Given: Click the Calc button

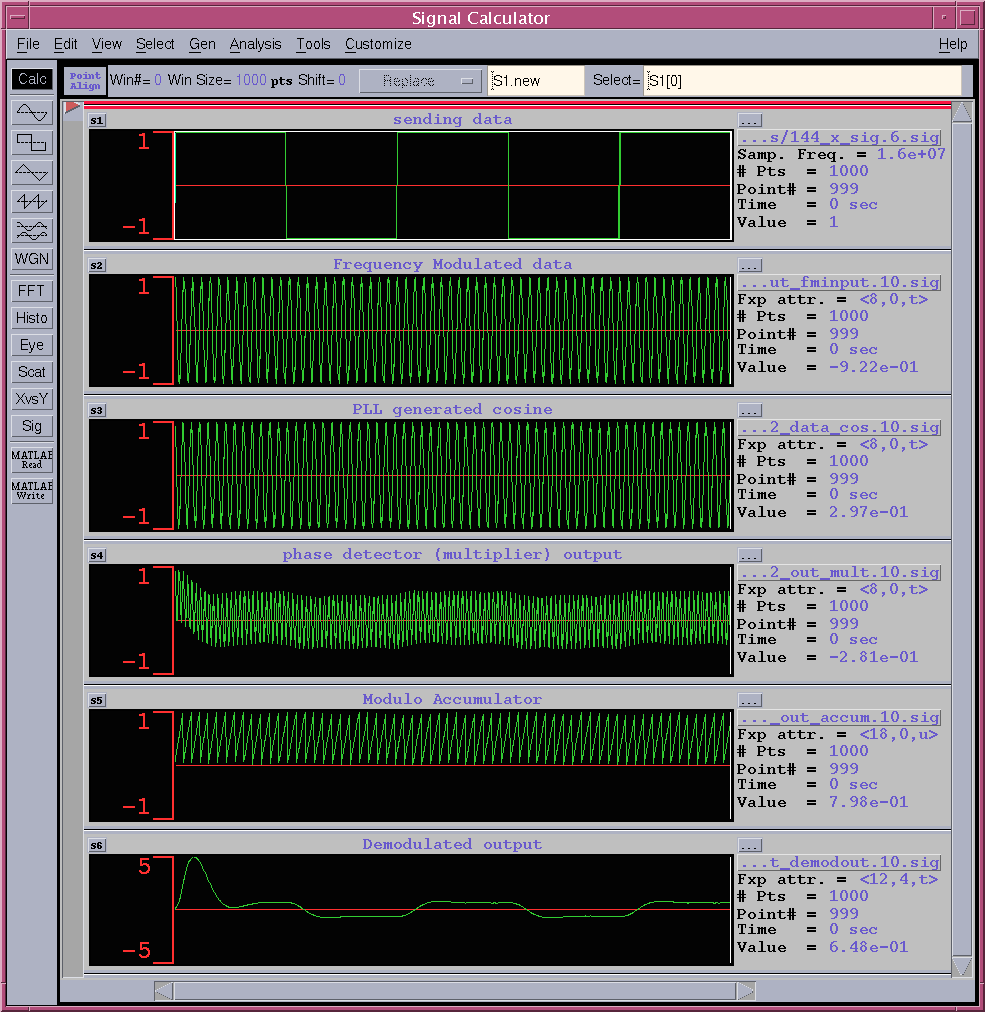Looking at the screenshot, I should (32, 79).
